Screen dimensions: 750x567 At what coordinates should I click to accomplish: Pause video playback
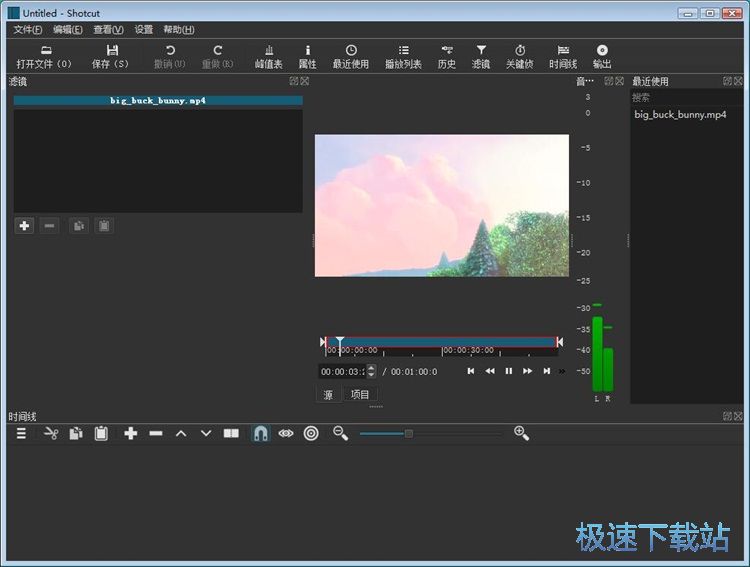coord(509,371)
